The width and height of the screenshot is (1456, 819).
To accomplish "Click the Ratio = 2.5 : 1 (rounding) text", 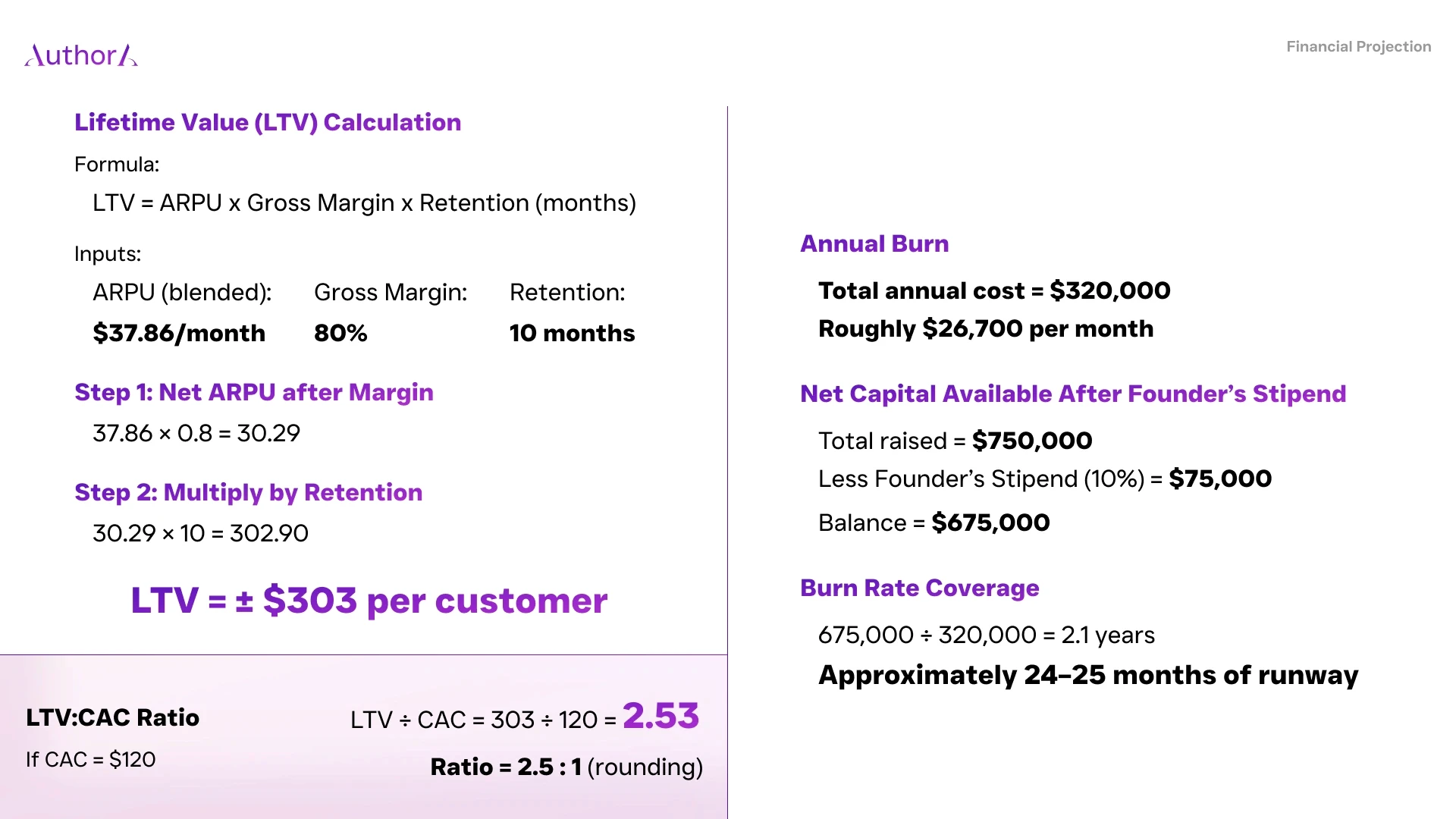I will (x=566, y=767).
